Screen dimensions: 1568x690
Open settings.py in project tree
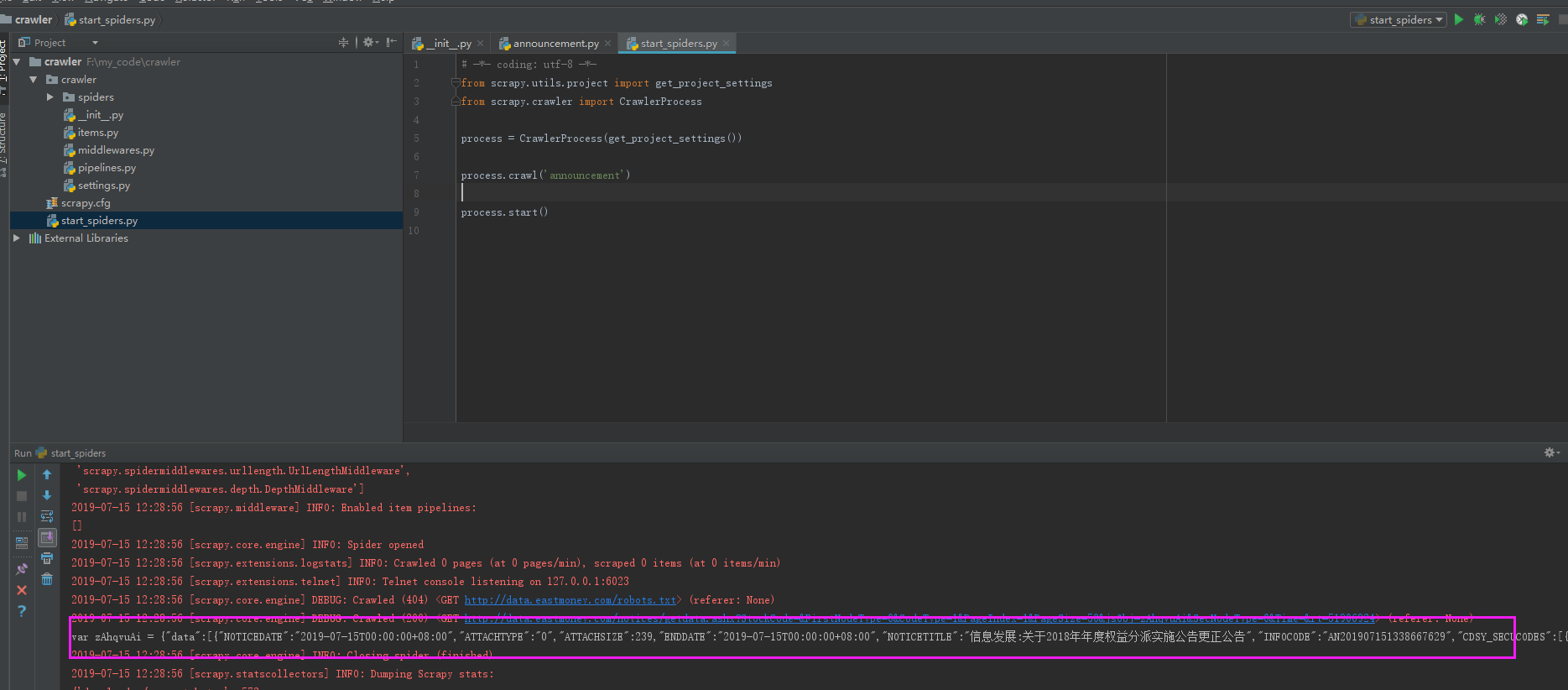coord(97,186)
